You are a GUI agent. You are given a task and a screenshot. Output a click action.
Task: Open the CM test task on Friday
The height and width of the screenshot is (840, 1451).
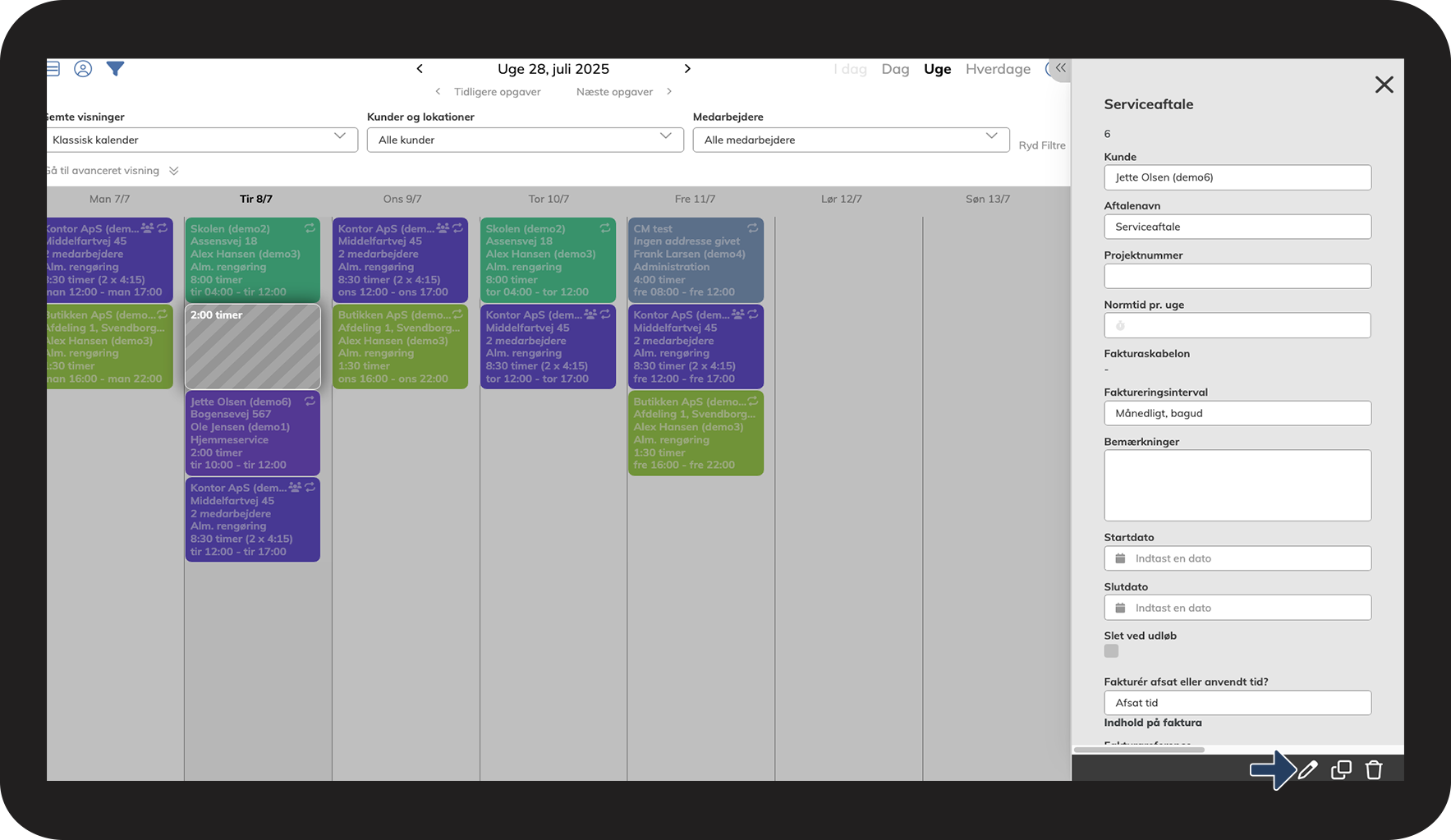pos(696,259)
